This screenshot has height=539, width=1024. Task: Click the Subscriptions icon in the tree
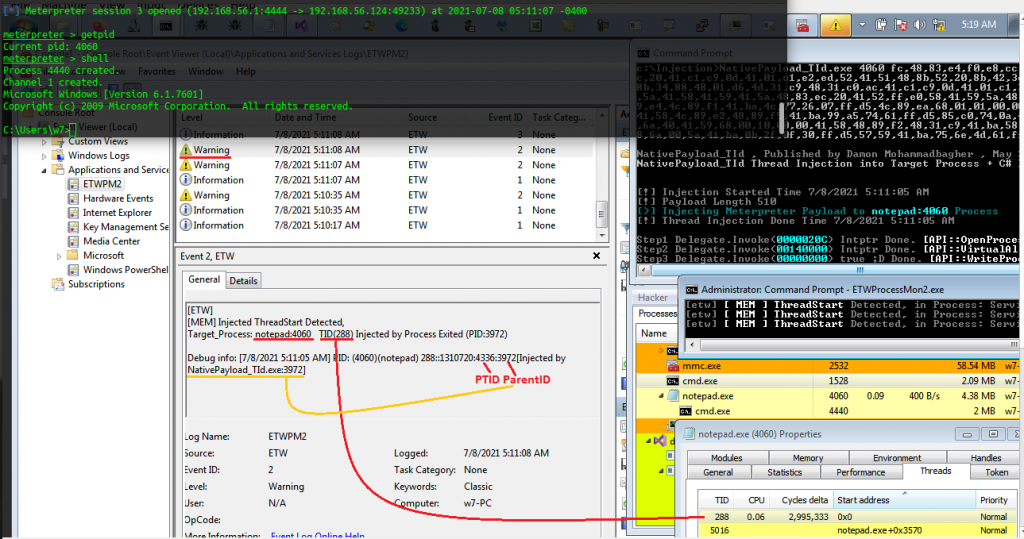pos(59,284)
